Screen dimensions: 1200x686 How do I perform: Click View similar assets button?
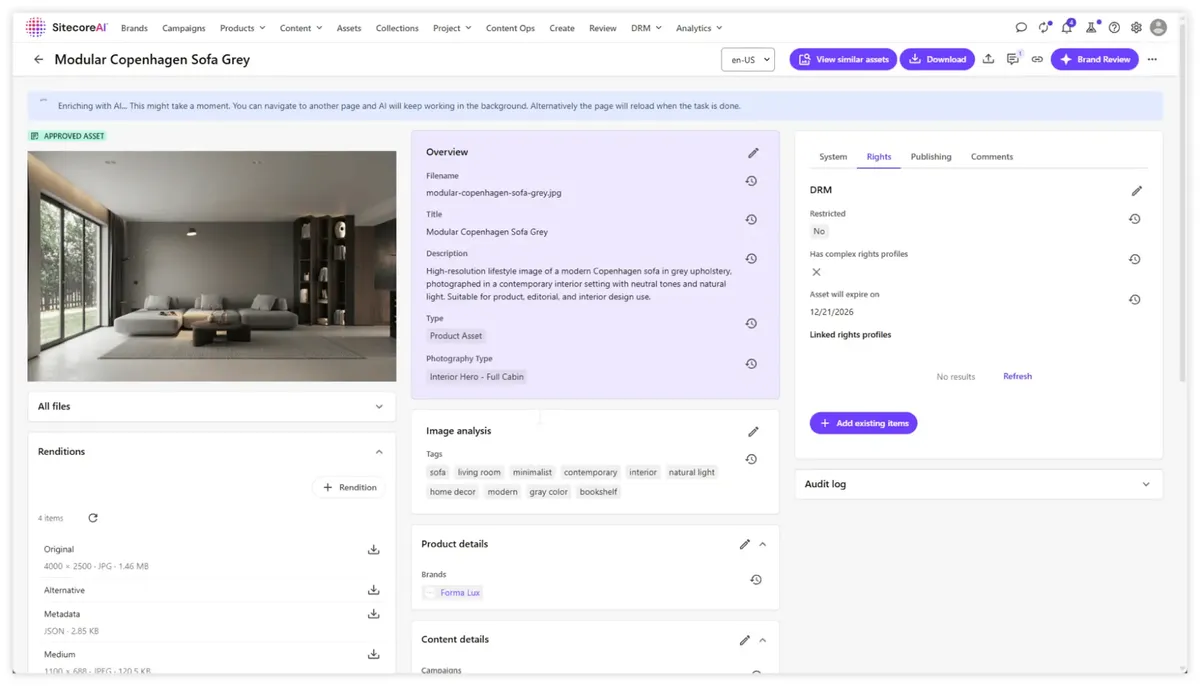pos(843,60)
